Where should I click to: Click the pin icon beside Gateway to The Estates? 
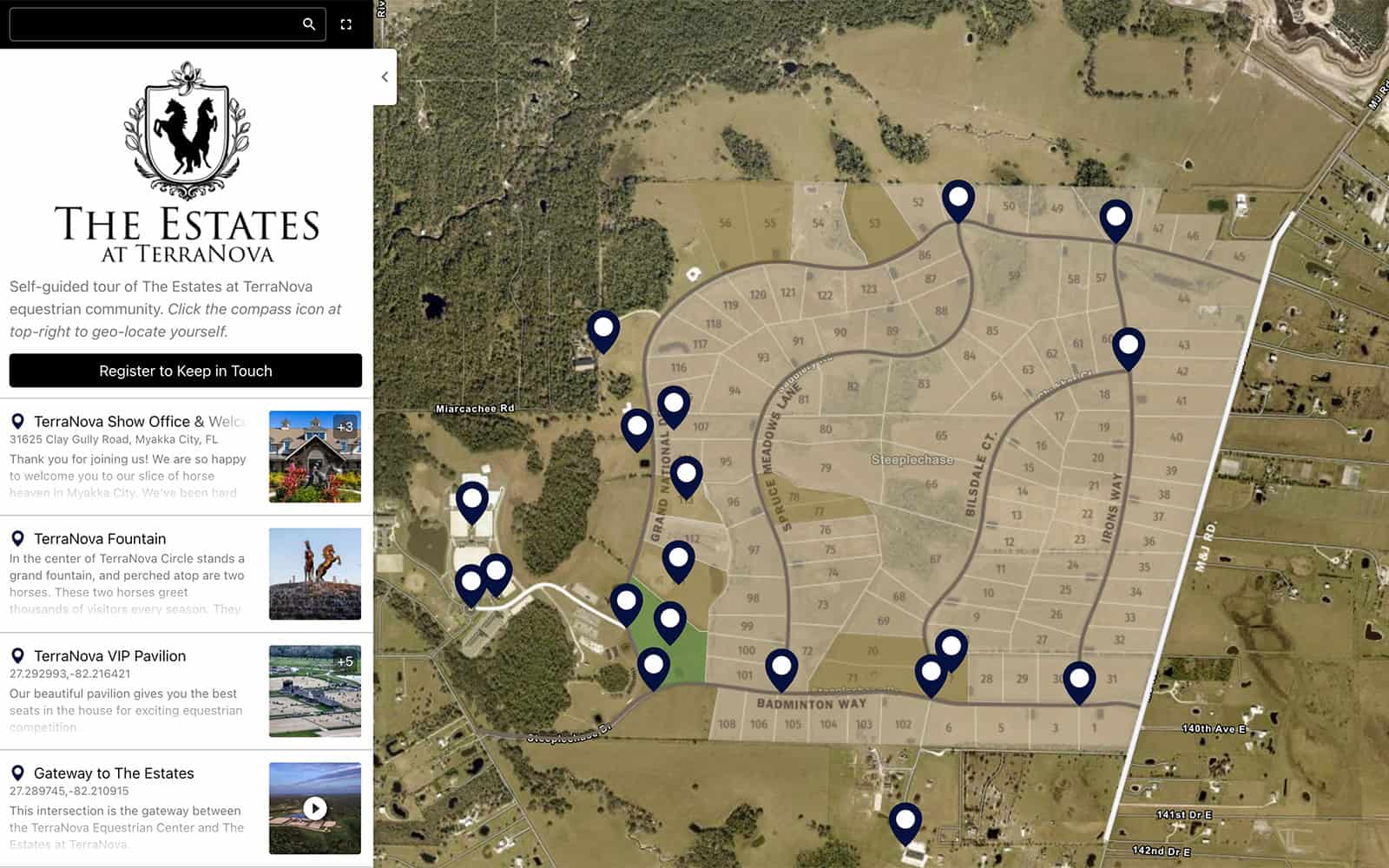[x=17, y=773]
